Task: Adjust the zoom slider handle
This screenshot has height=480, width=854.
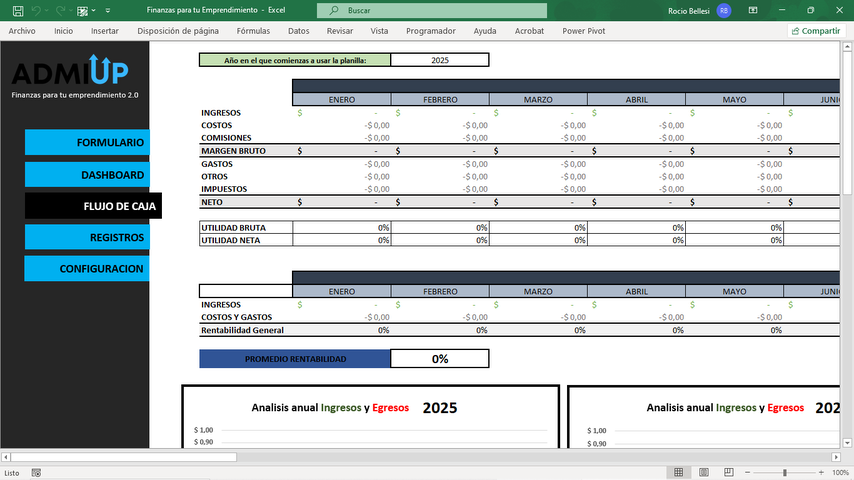Action: tap(784, 472)
